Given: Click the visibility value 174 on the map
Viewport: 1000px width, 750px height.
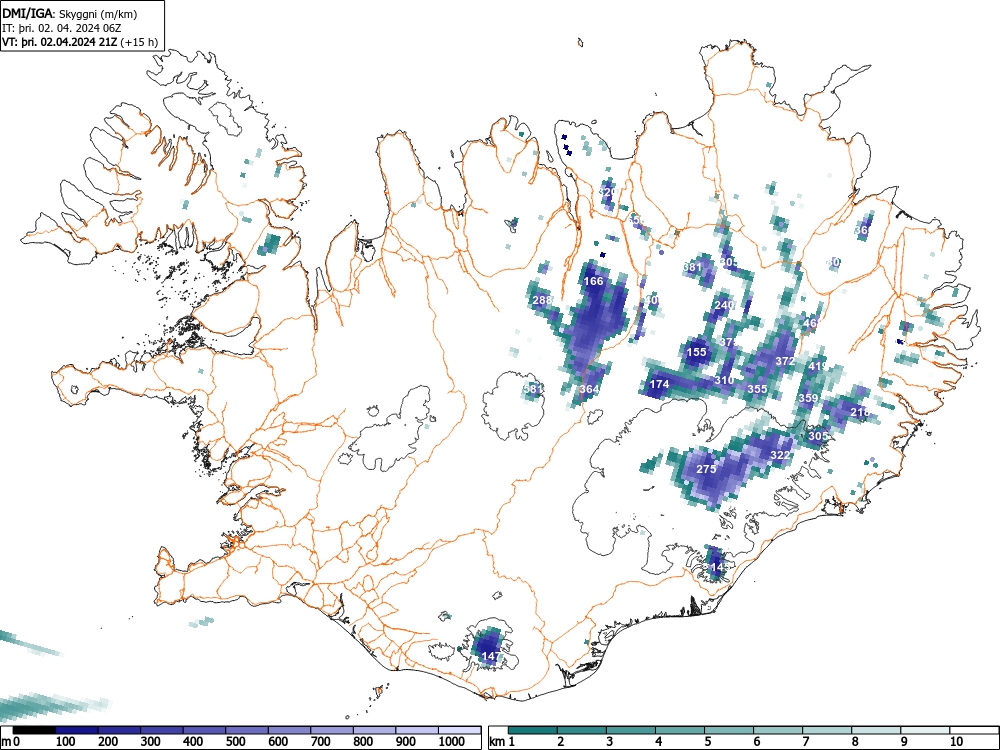Looking at the screenshot, I should tap(659, 384).
